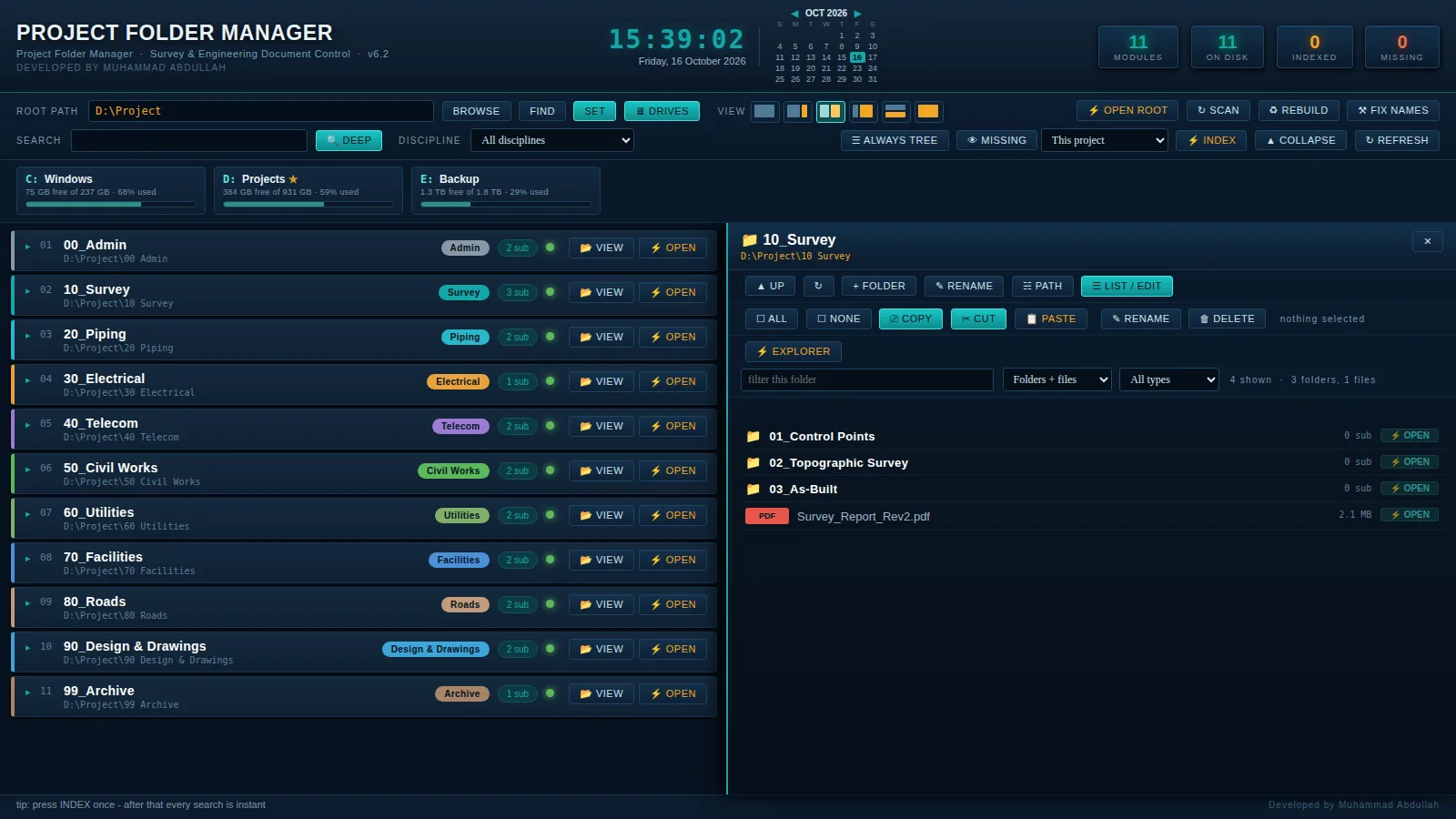Click the green status dot on 99_Archive row
The width and height of the screenshot is (1456, 819).
click(x=550, y=693)
